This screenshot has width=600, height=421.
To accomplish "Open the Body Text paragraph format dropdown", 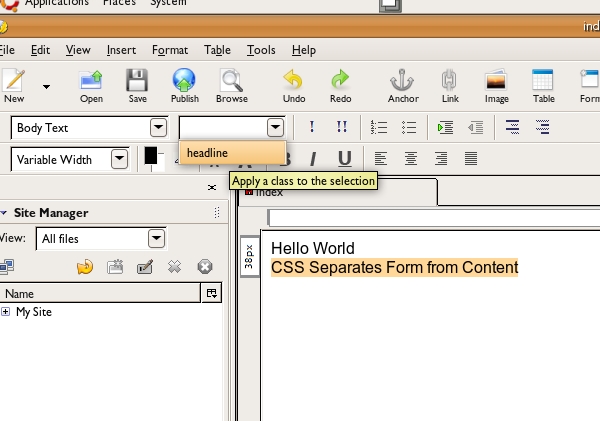I will coord(158,128).
